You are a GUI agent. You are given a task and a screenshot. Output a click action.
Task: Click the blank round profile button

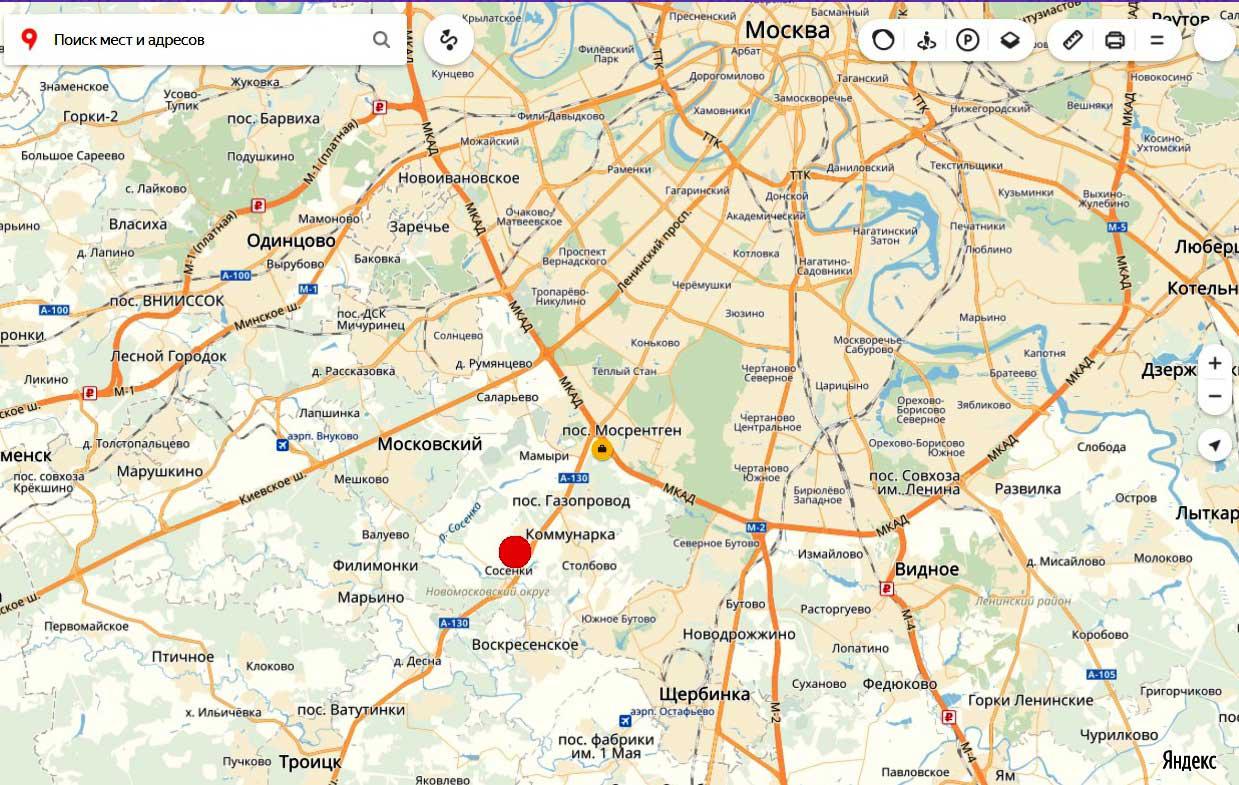(1215, 40)
